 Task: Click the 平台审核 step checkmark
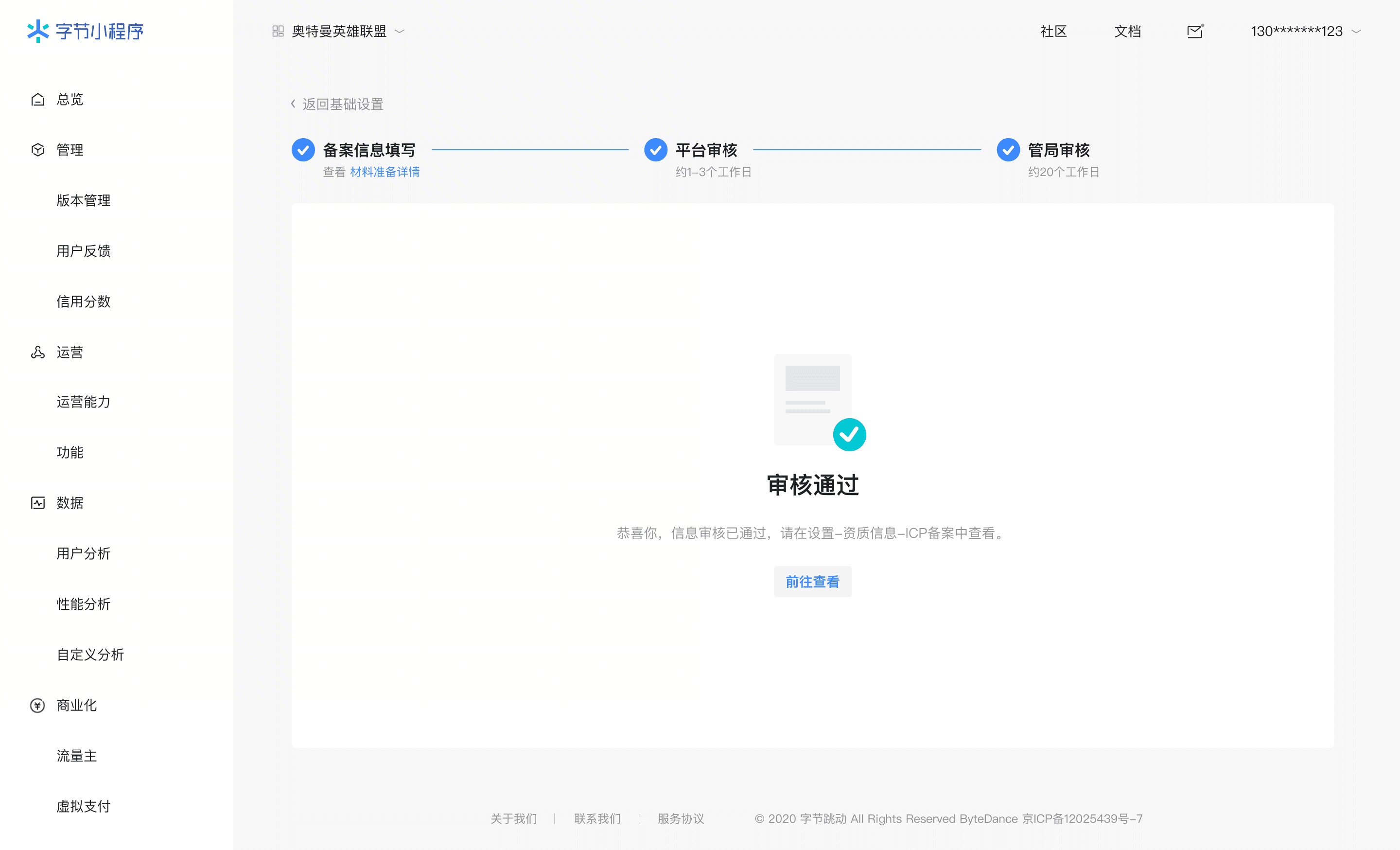[x=656, y=150]
